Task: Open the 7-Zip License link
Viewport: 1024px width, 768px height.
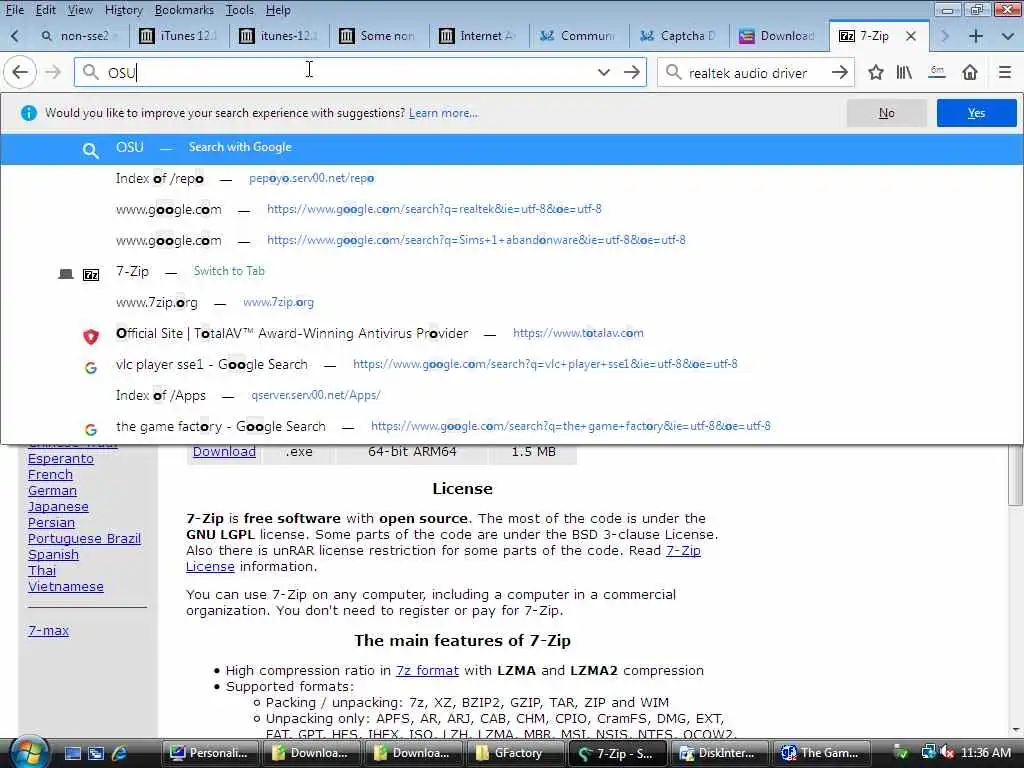Action: click(683, 551)
